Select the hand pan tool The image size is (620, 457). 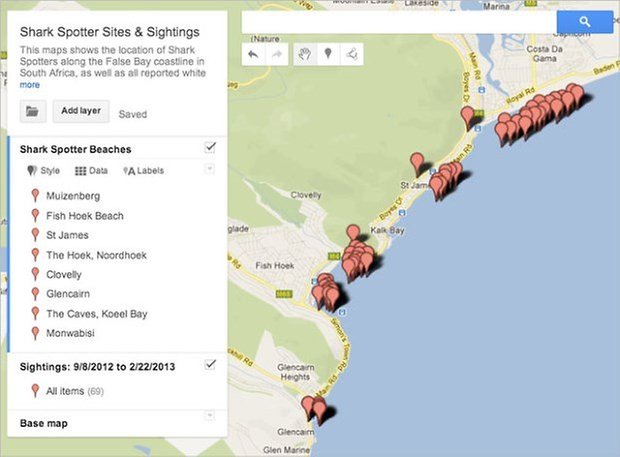point(305,54)
